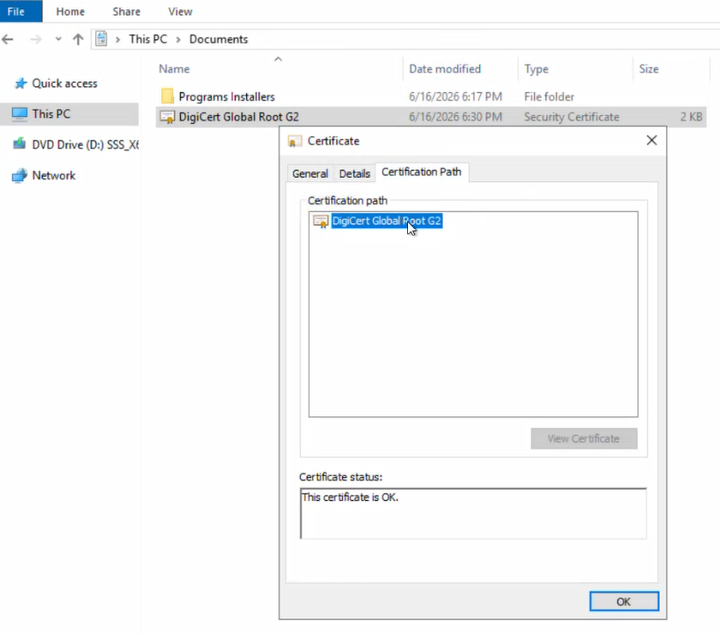720x634 pixels.
Task: Expand the chevron before This PC breadcrumb
Action: pyautogui.click(x=118, y=39)
